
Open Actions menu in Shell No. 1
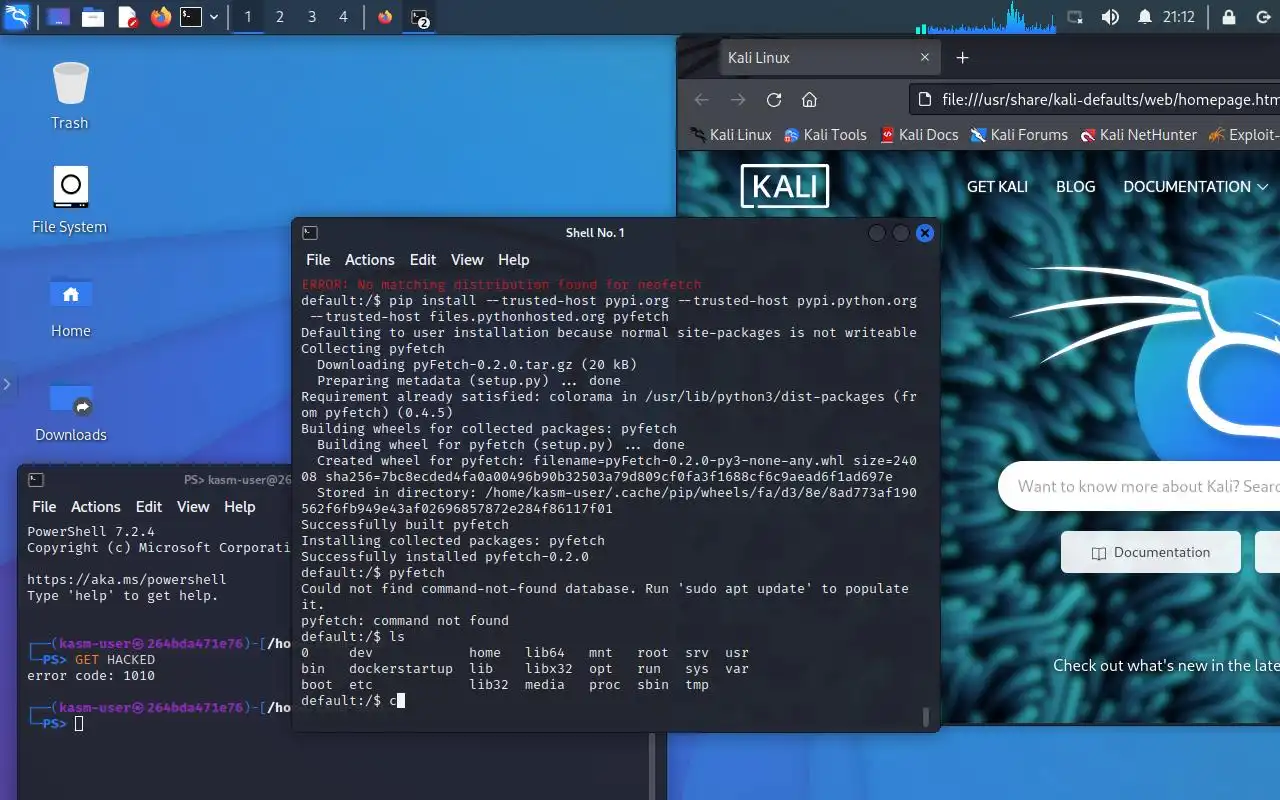point(370,259)
